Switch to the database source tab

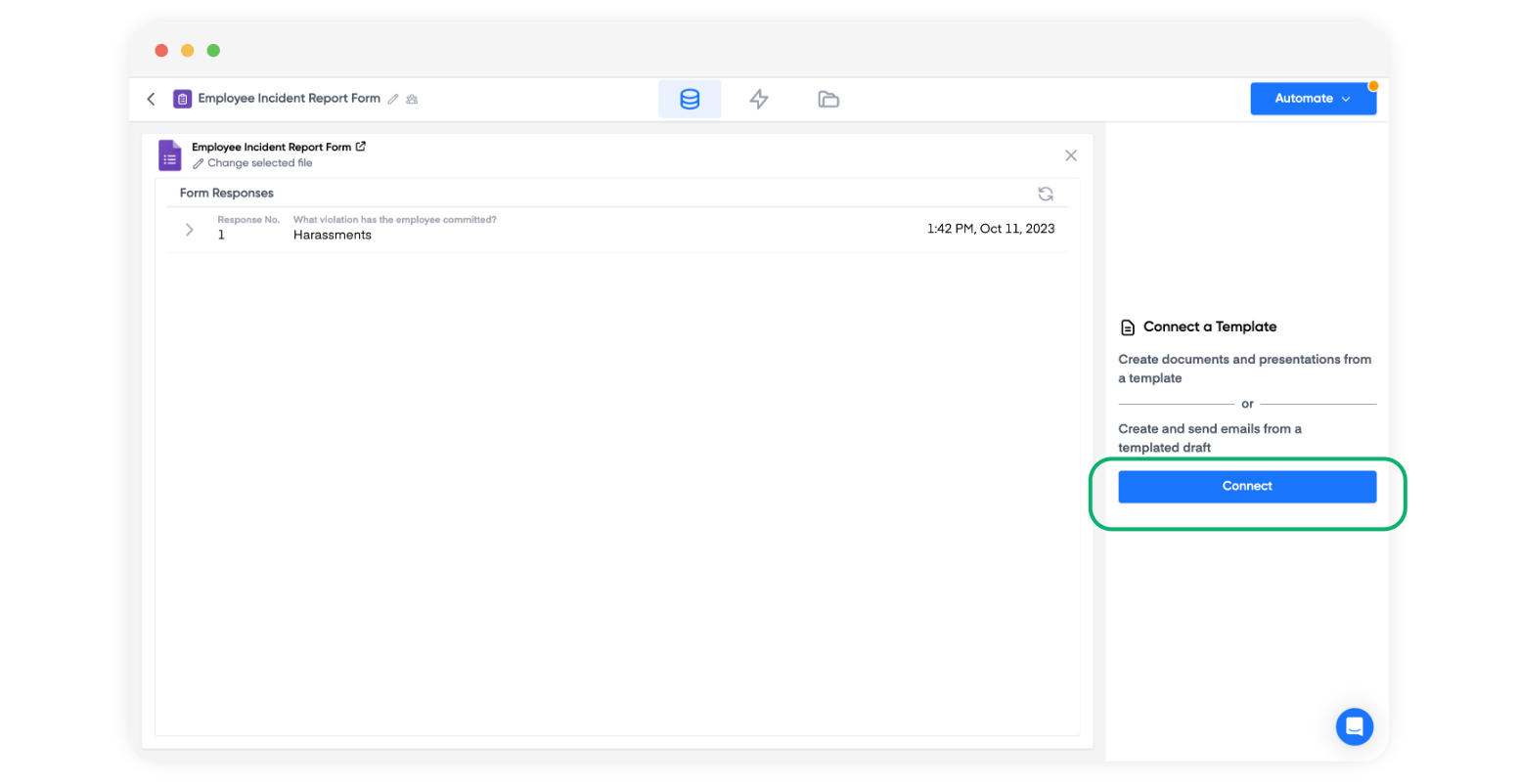coord(690,99)
